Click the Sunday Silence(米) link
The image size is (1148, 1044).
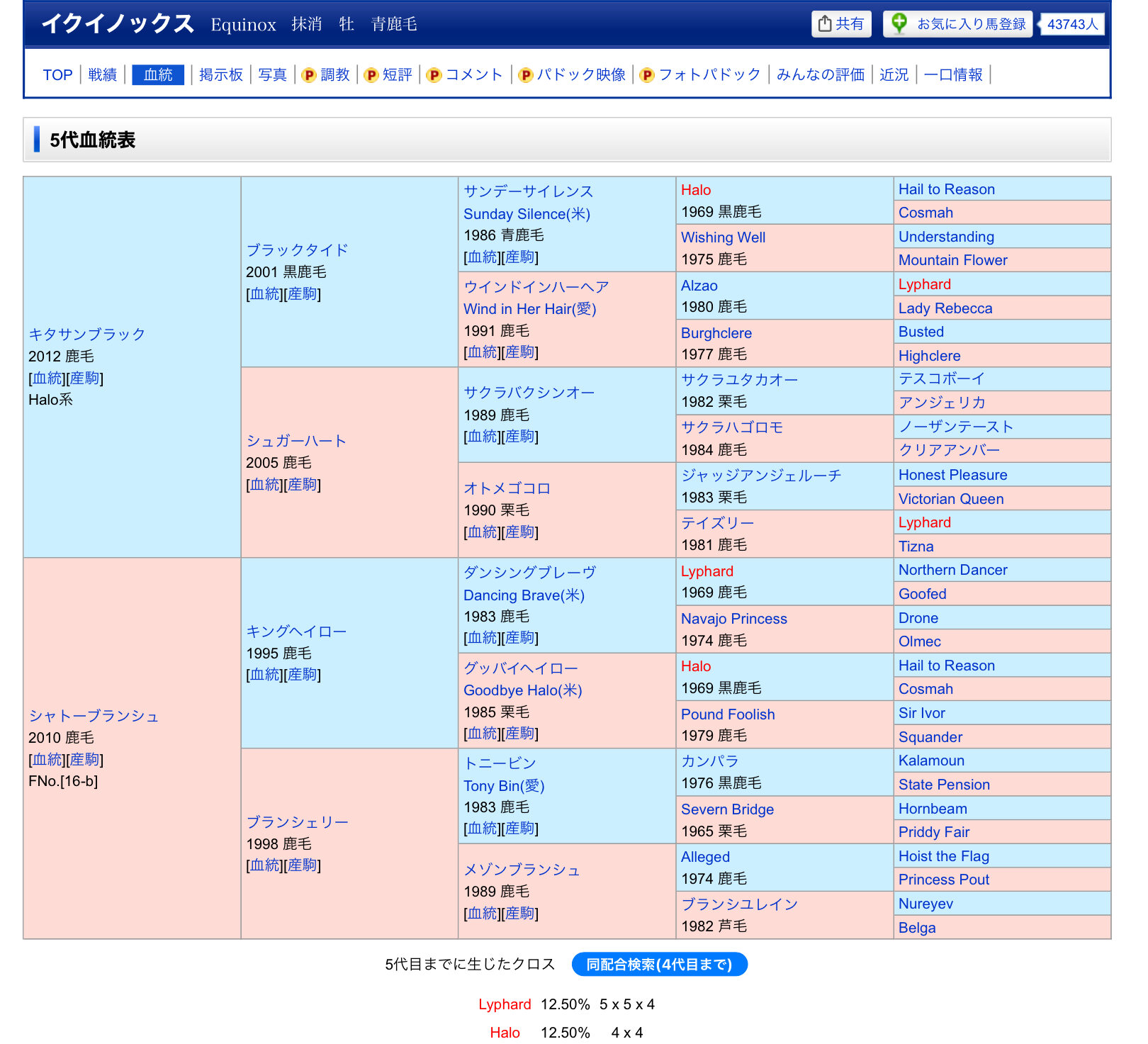pyautogui.click(x=527, y=214)
